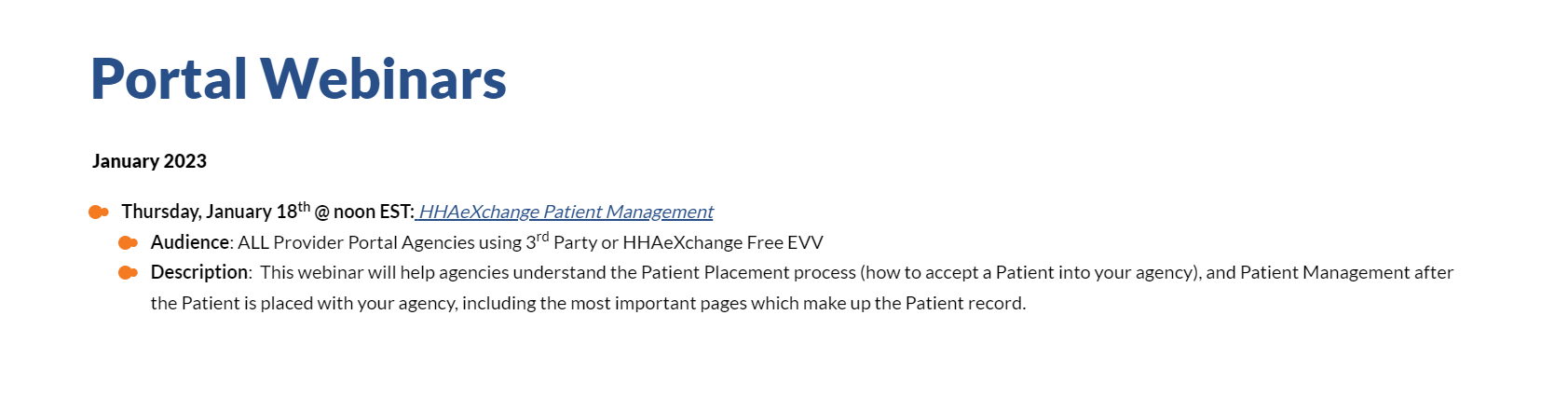Click 'HHAeXchange Free EVV' in the Audience line
Screen dimensions: 1568x411
tap(723, 242)
